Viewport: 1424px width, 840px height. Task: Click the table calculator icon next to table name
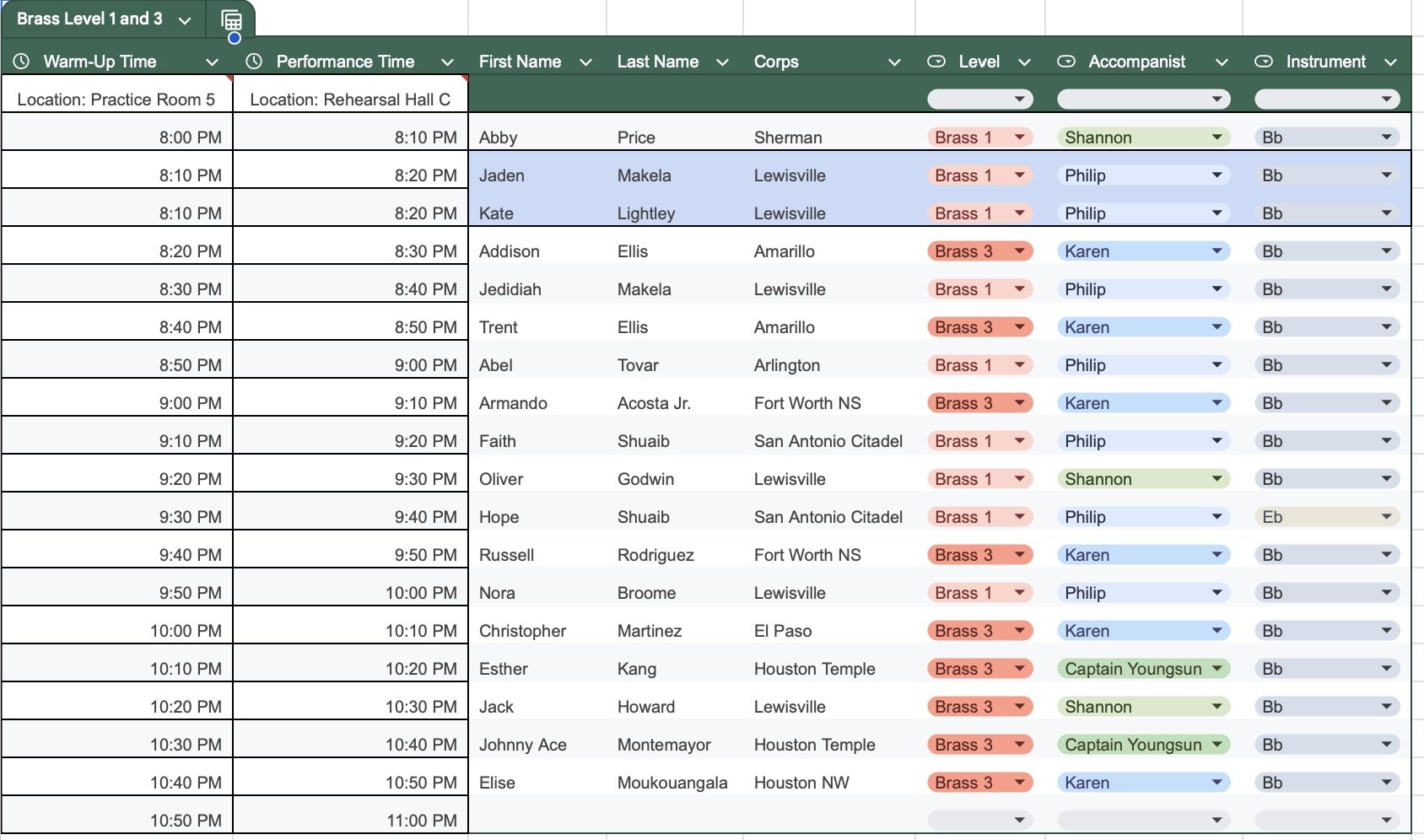tap(231, 20)
